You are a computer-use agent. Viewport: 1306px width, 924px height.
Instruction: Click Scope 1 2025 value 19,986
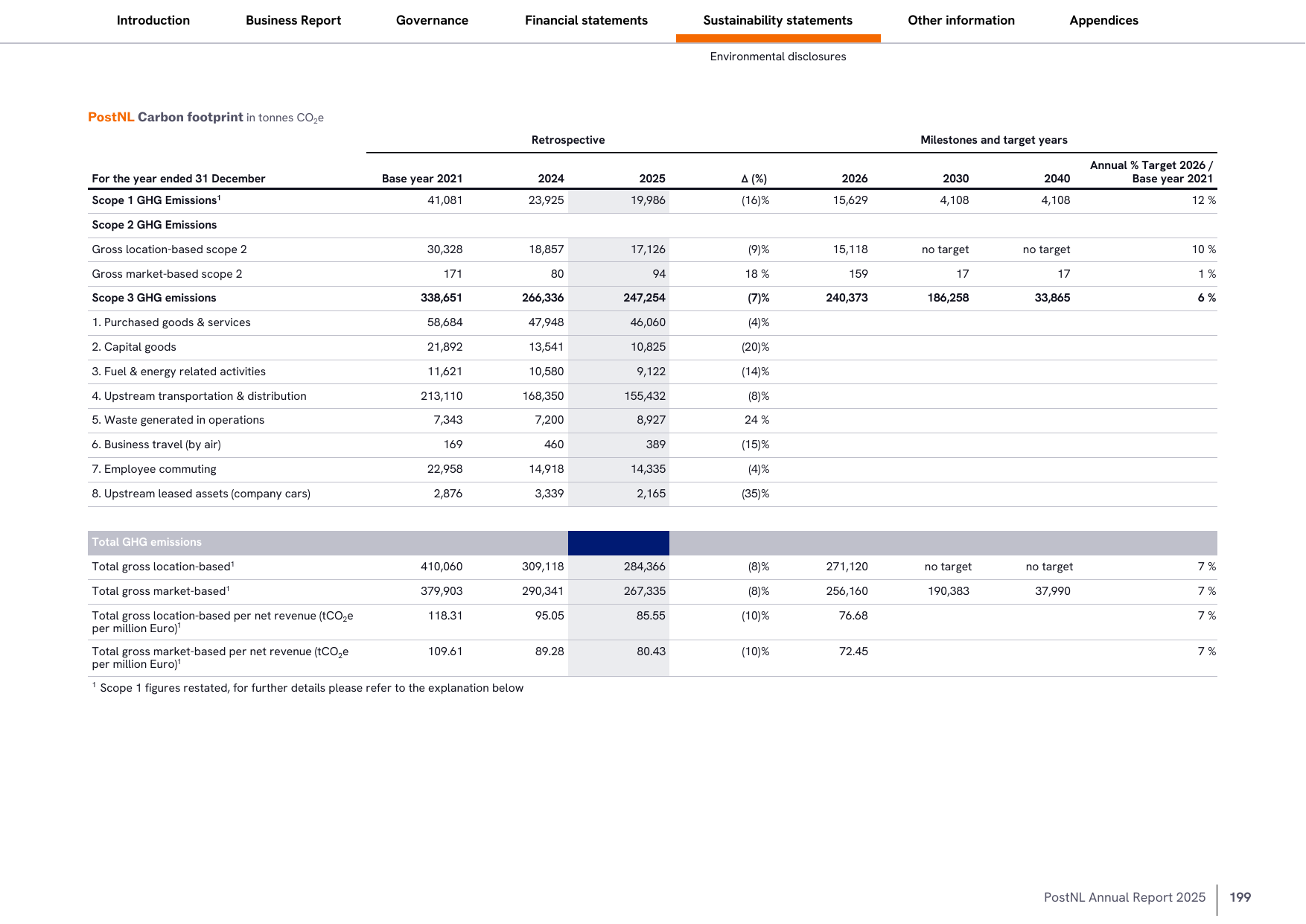(648, 200)
